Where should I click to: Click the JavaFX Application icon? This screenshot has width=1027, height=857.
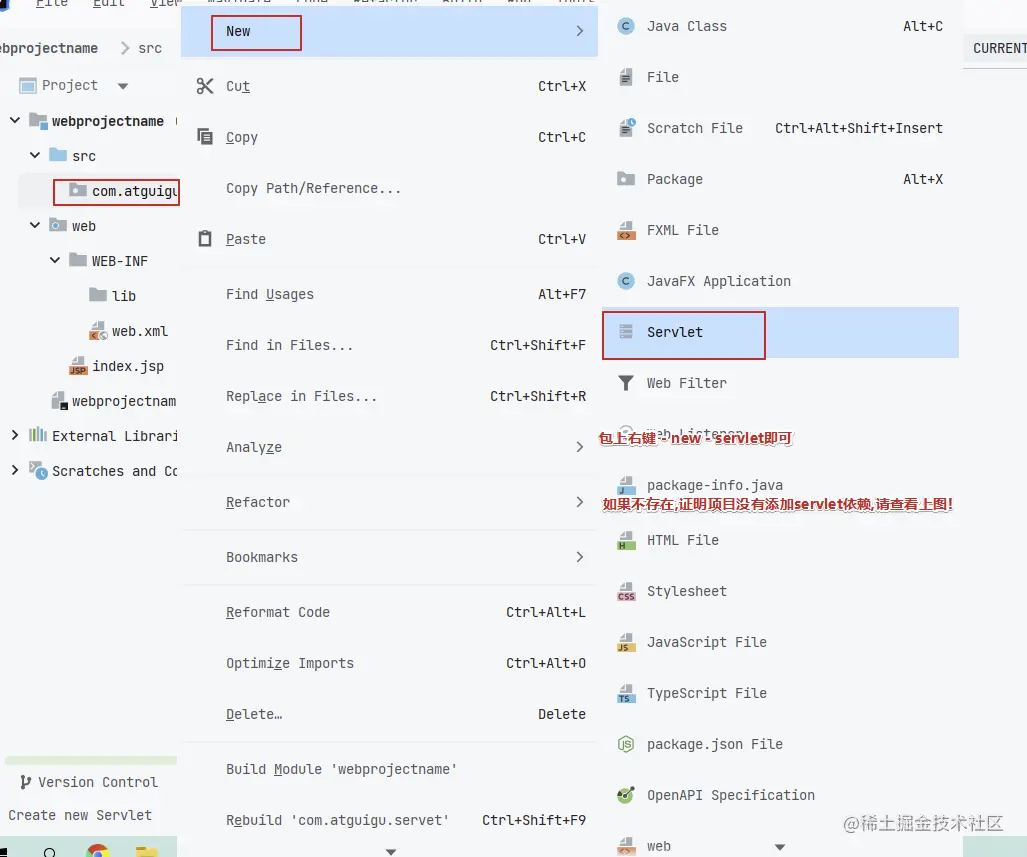pos(626,281)
